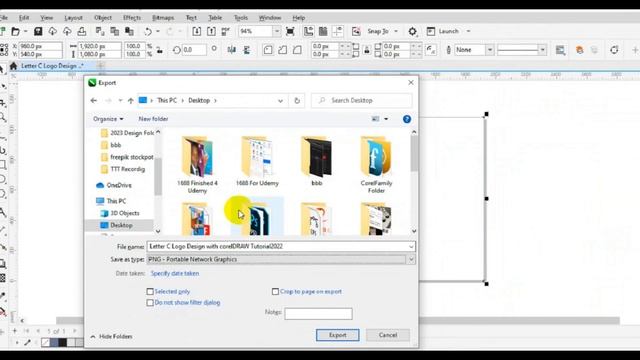This screenshot has width=640, height=360.
Task: Open Options gear icon in toolbar
Action: coord(413,31)
